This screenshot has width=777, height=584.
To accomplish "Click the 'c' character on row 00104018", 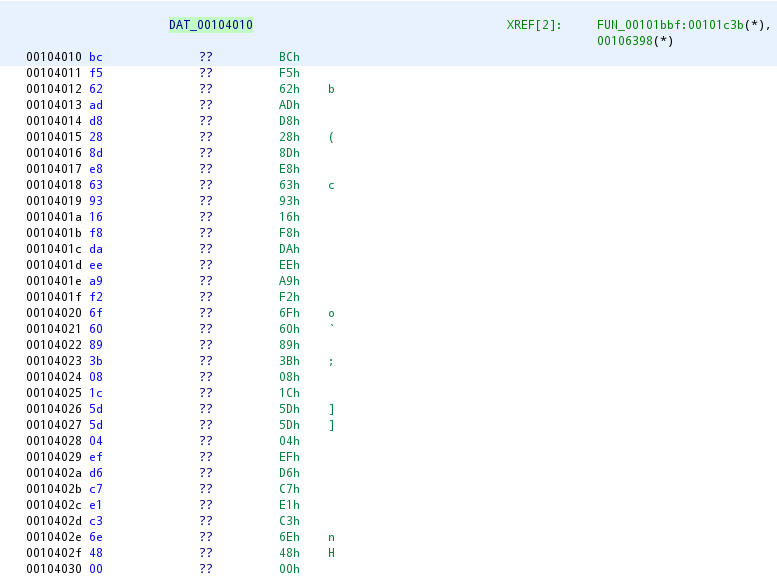I will click(331, 185).
